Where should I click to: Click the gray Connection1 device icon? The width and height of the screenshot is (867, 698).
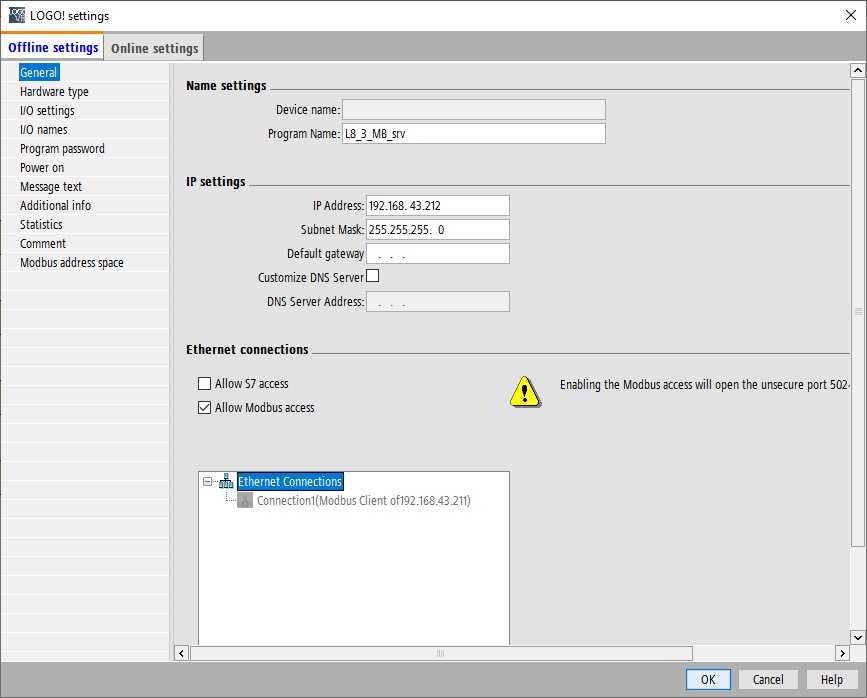tap(245, 501)
